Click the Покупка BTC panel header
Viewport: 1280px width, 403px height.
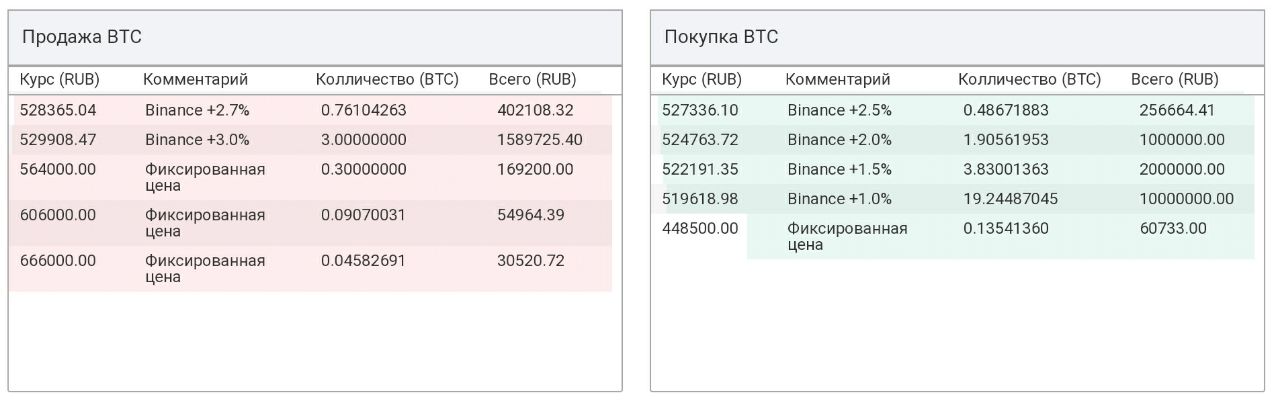(x=957, y=38)
